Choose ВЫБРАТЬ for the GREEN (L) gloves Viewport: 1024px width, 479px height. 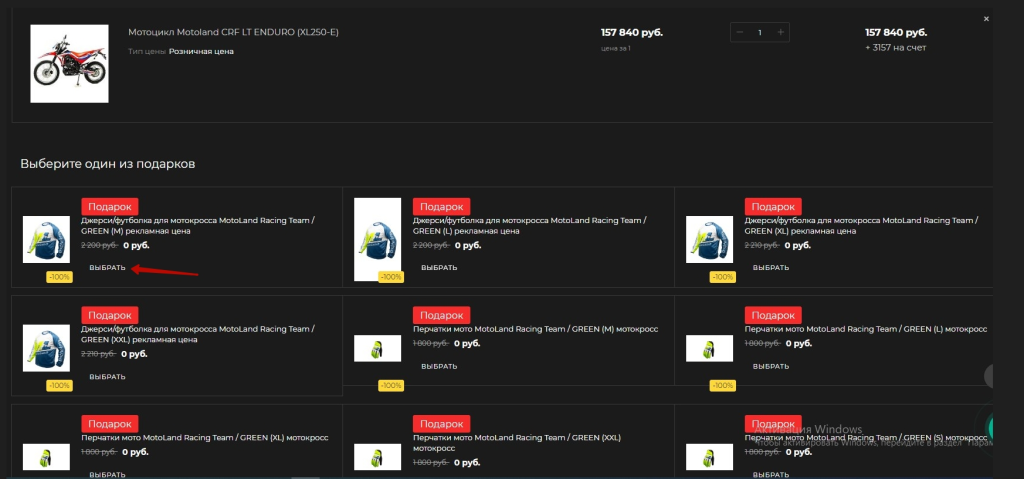pyautogui.click(x=770, y=366)
